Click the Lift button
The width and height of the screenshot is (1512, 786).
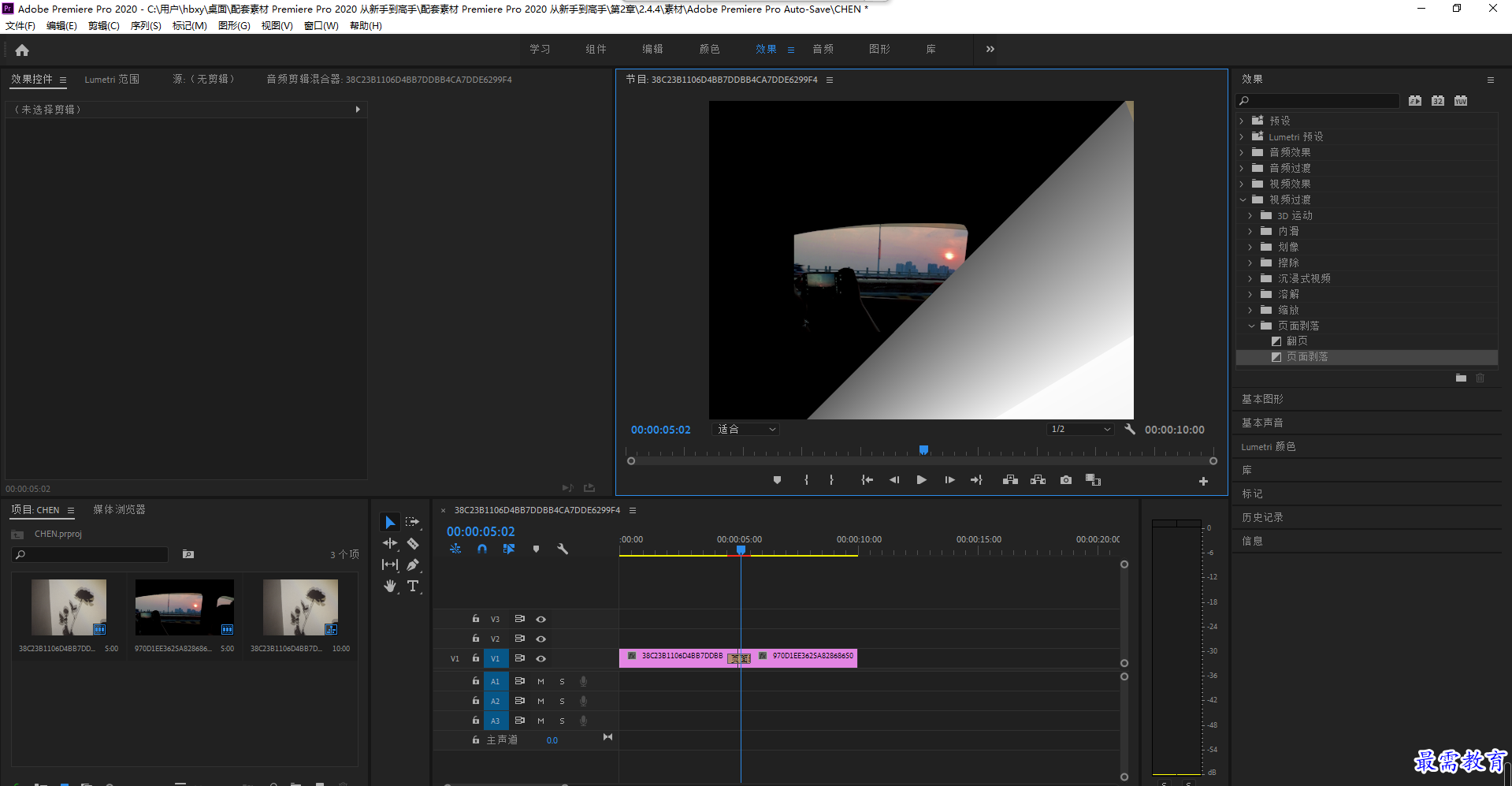(x=1010, y=480)
